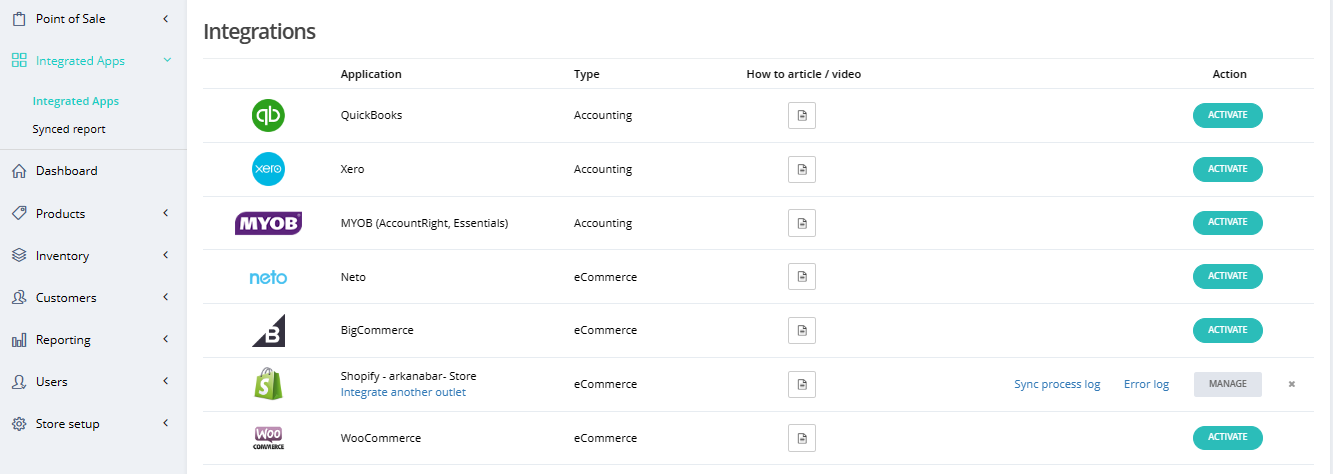Click the Inventory layers icon
Screen dimensions: 1333x474
(19, 256)
